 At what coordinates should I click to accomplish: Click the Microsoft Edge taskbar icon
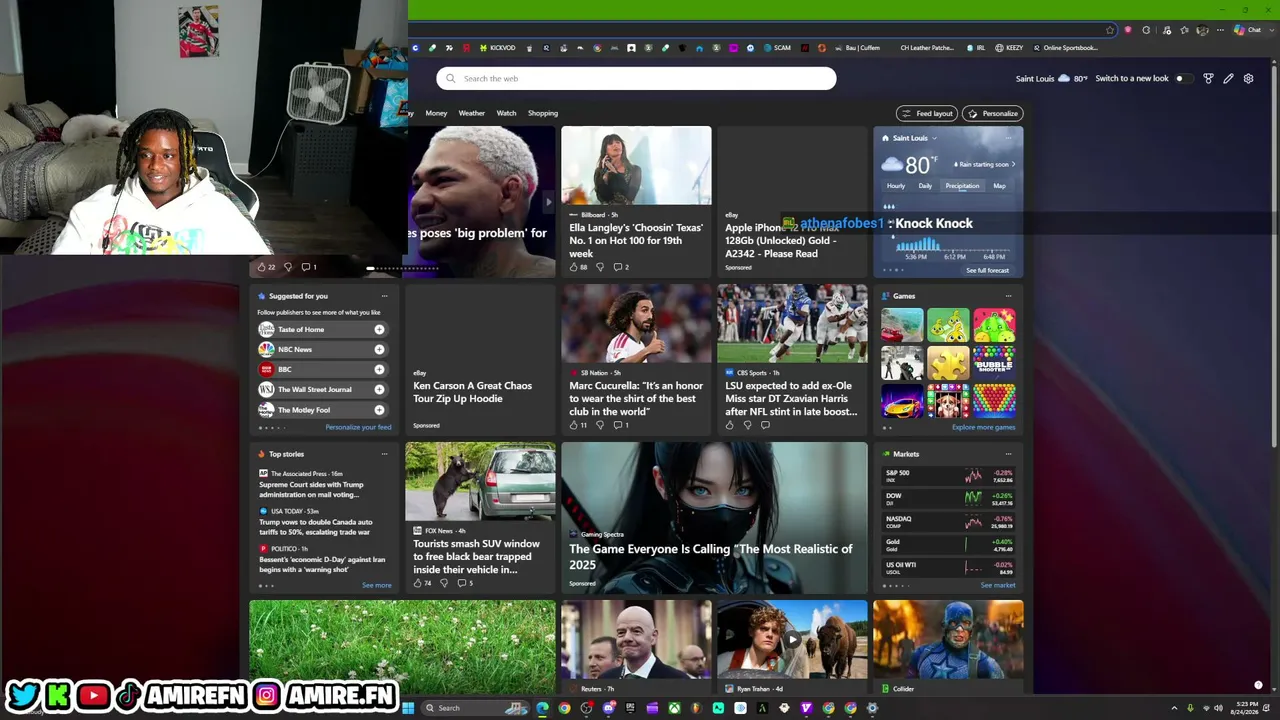pyautogui.click(x=542, y=708)
